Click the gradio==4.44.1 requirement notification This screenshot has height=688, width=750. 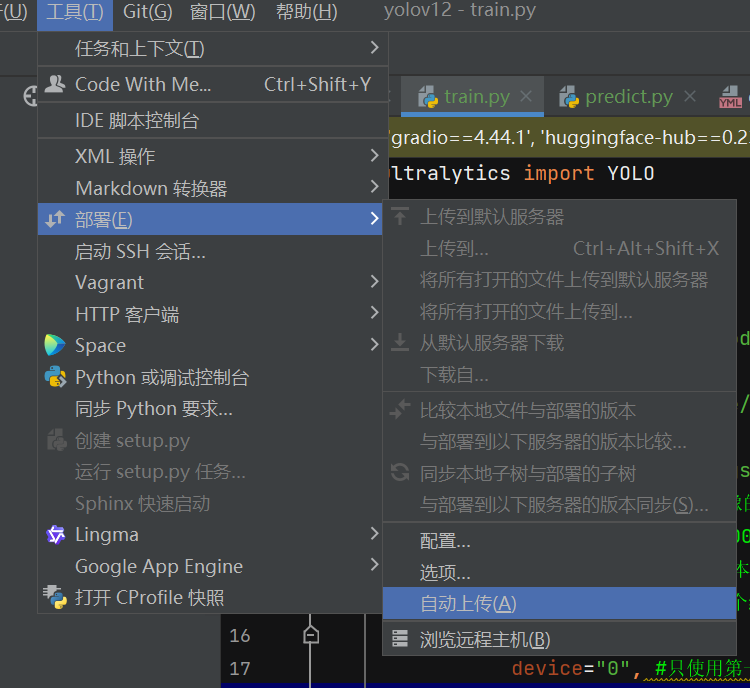click(x=569, y=138)
